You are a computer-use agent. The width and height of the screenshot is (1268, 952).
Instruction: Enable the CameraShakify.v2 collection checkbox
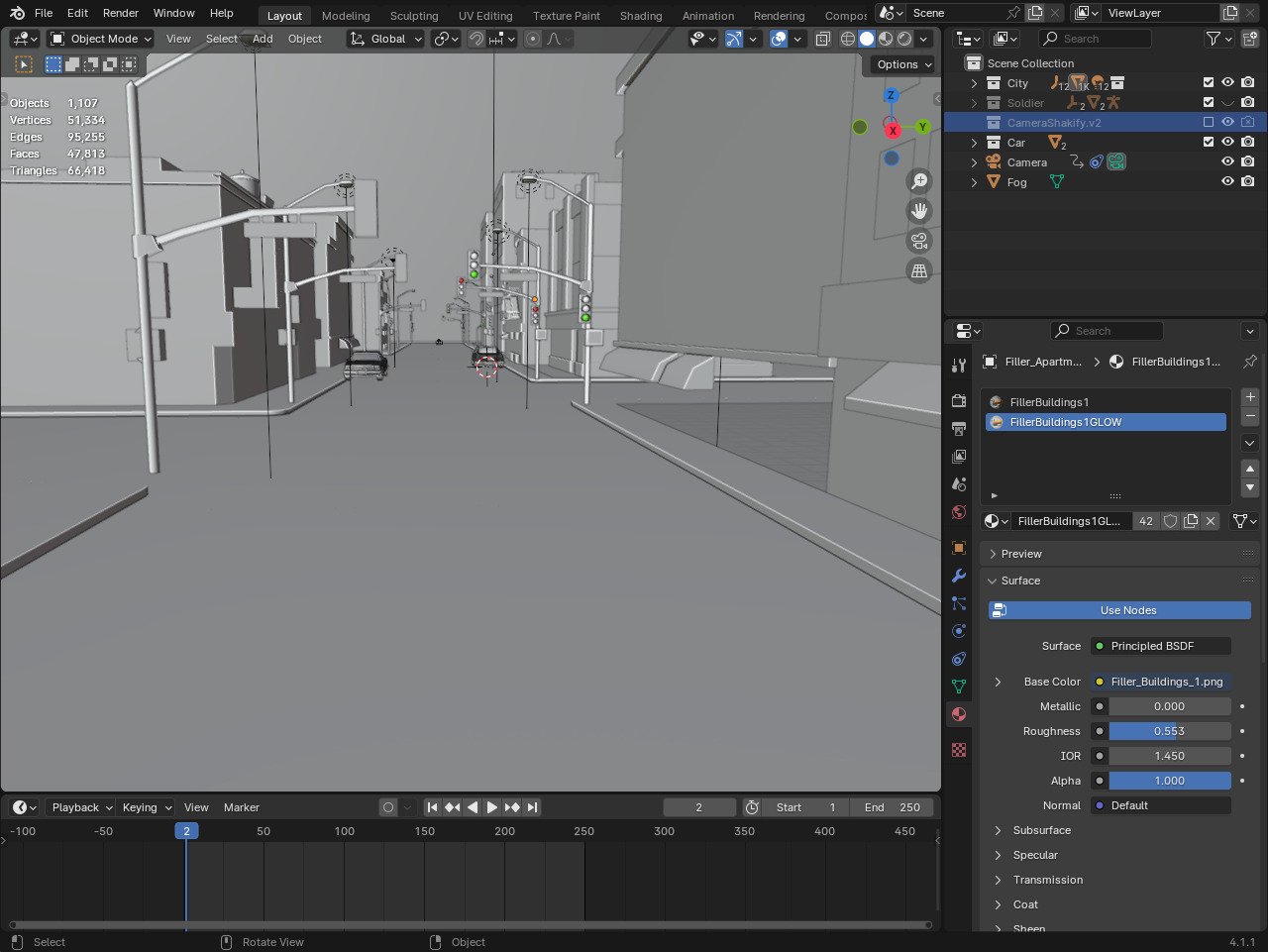coord(1208,123)
